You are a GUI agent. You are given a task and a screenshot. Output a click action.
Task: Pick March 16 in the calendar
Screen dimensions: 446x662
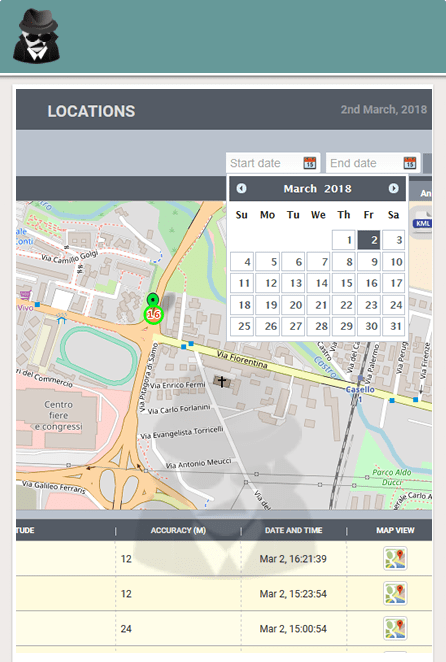point(369,283)
